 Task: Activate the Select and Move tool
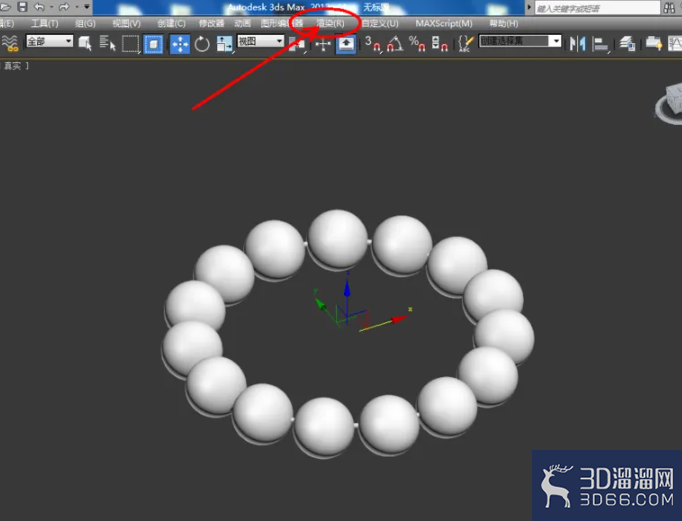click(x=180, y=44)
